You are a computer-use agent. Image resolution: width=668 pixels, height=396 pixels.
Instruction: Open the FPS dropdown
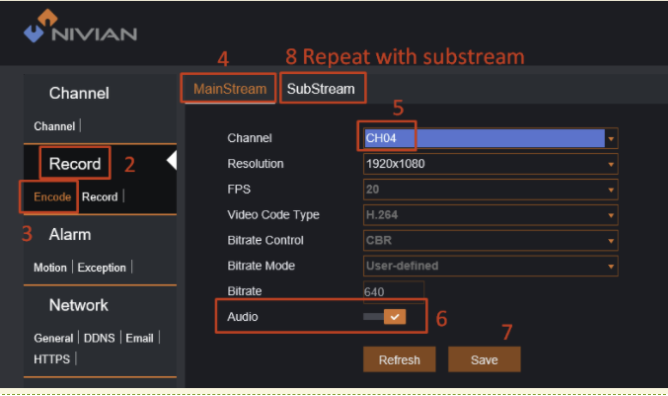490,189
